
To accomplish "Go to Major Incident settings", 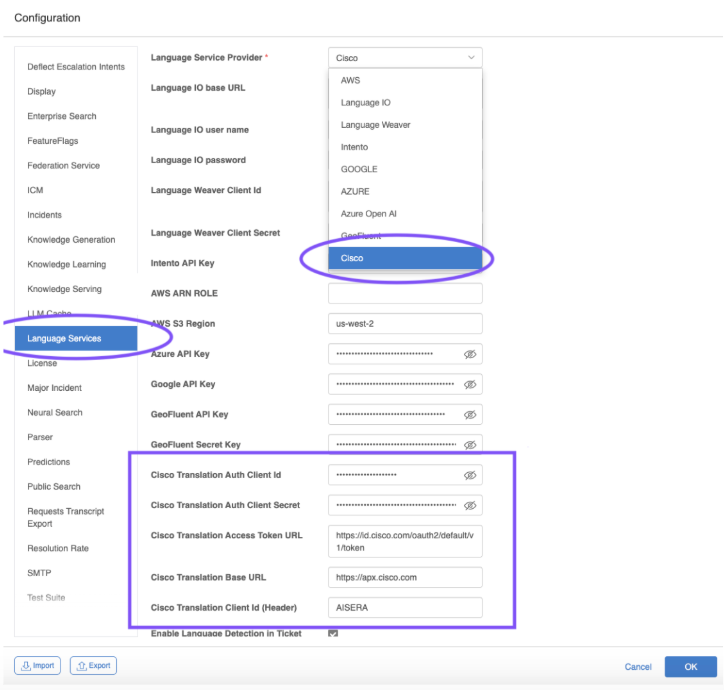I will [x=76, y=388].
